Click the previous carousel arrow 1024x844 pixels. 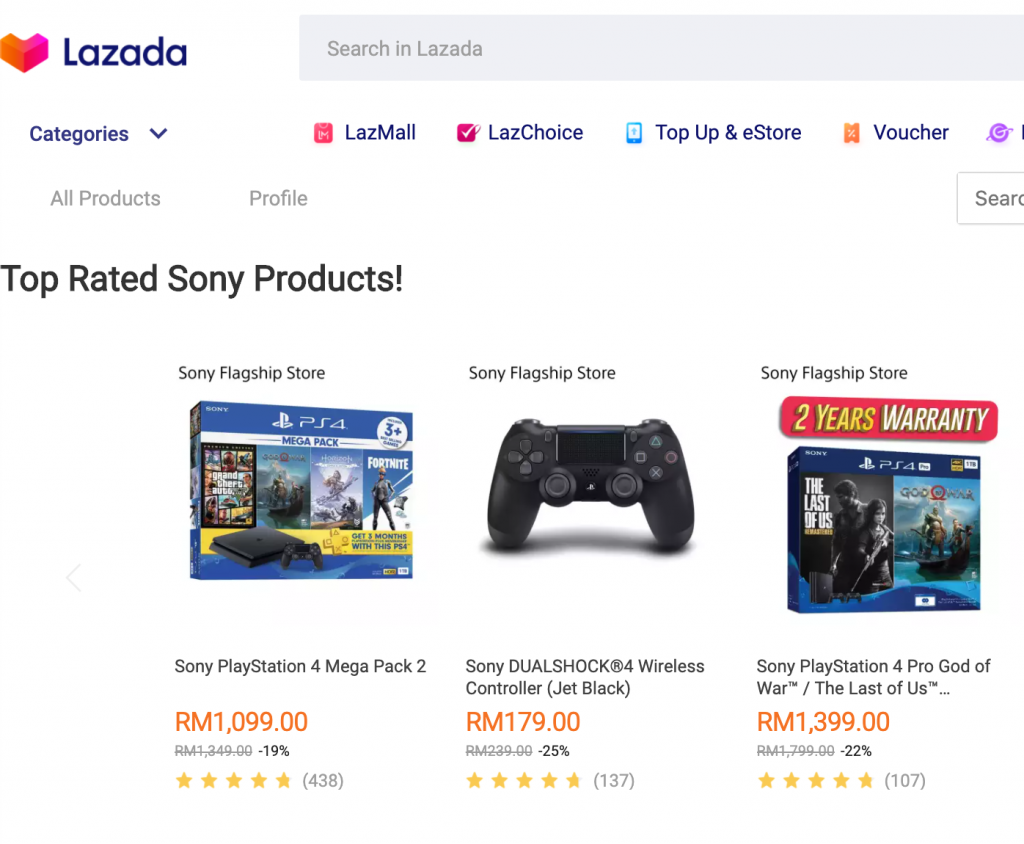(73, 577)
